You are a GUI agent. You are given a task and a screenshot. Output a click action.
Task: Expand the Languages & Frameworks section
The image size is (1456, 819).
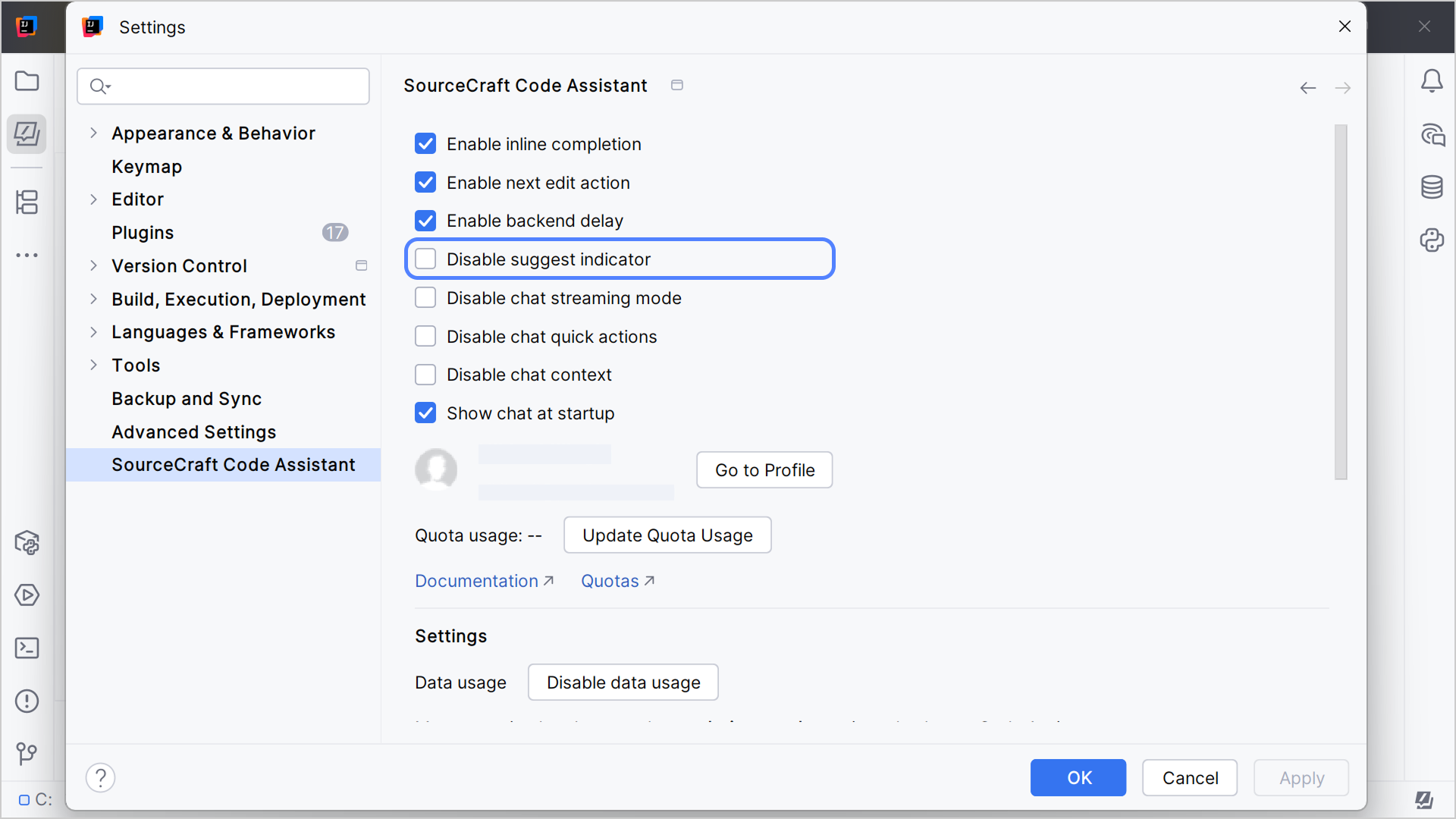click(x=94, y=331)
